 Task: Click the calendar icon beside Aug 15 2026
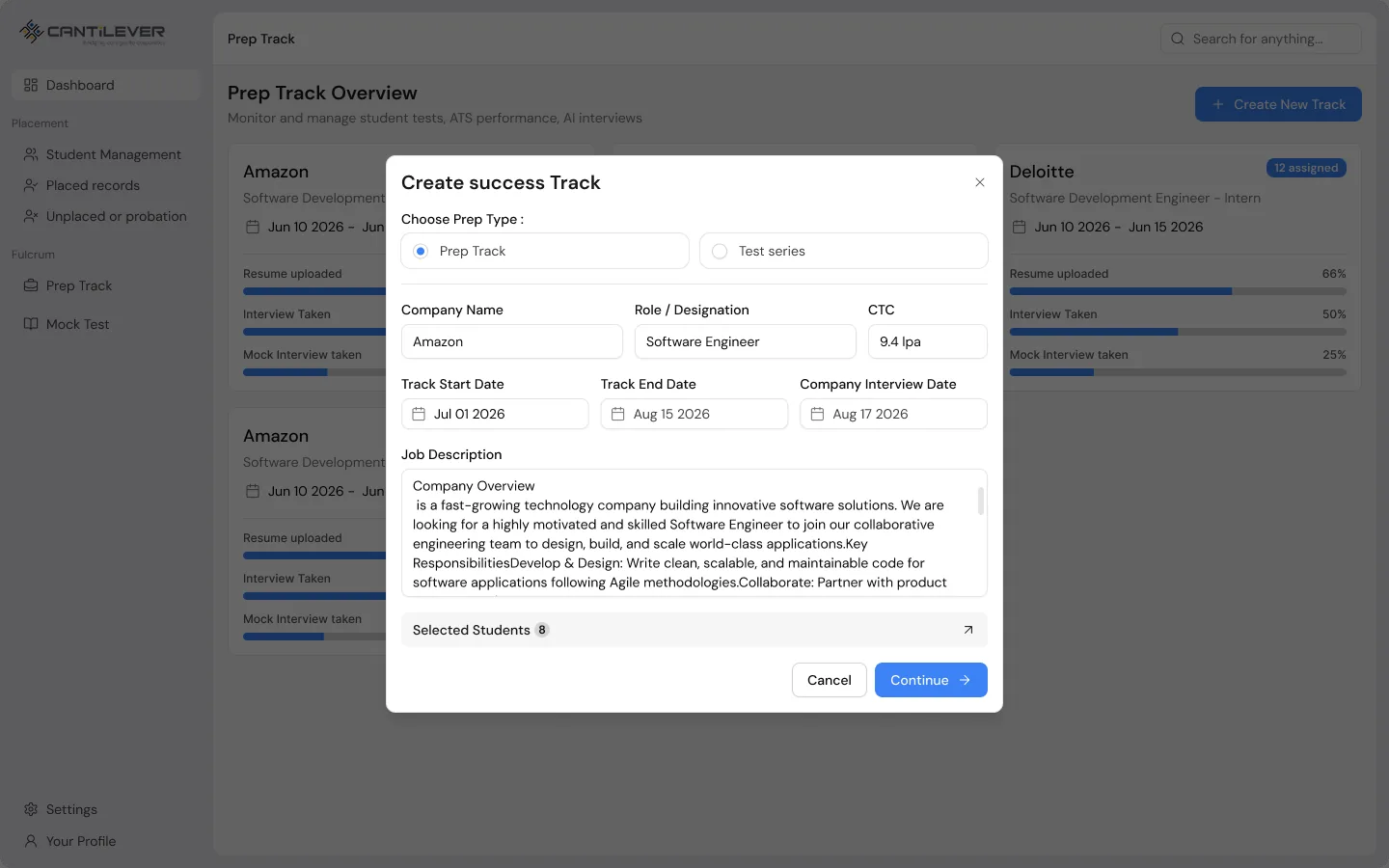[618, 414]
